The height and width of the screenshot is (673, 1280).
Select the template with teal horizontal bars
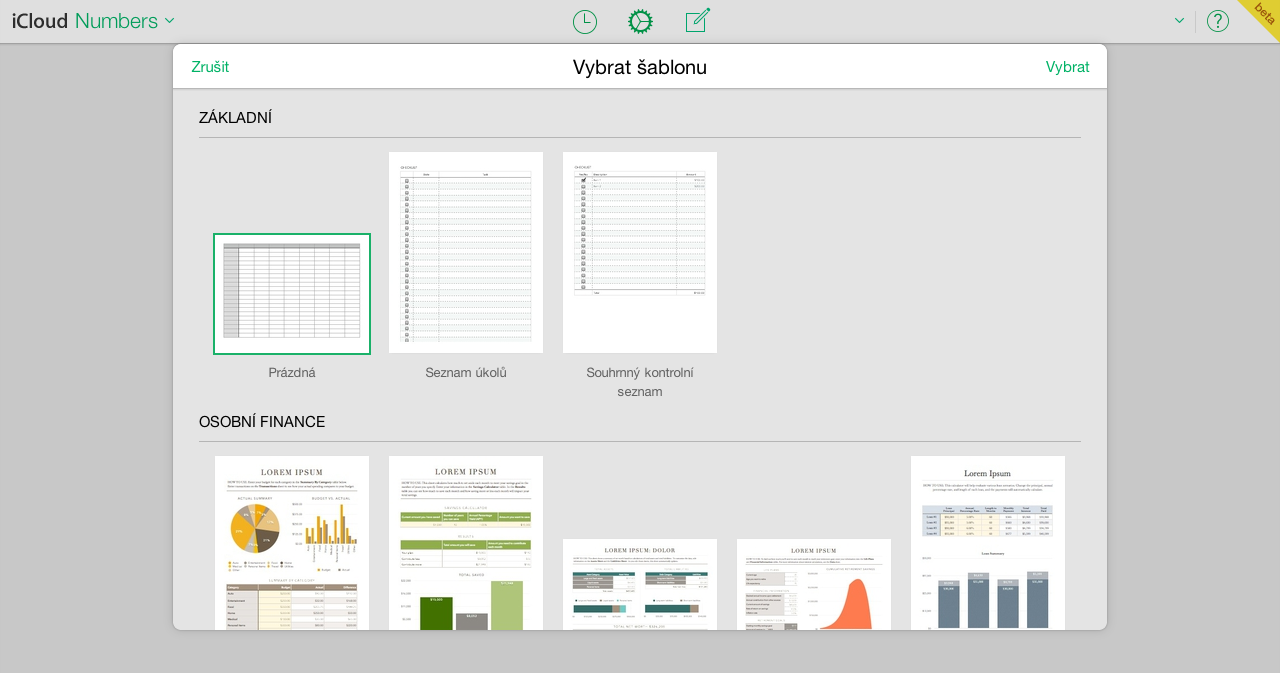(x=640, y=585)
